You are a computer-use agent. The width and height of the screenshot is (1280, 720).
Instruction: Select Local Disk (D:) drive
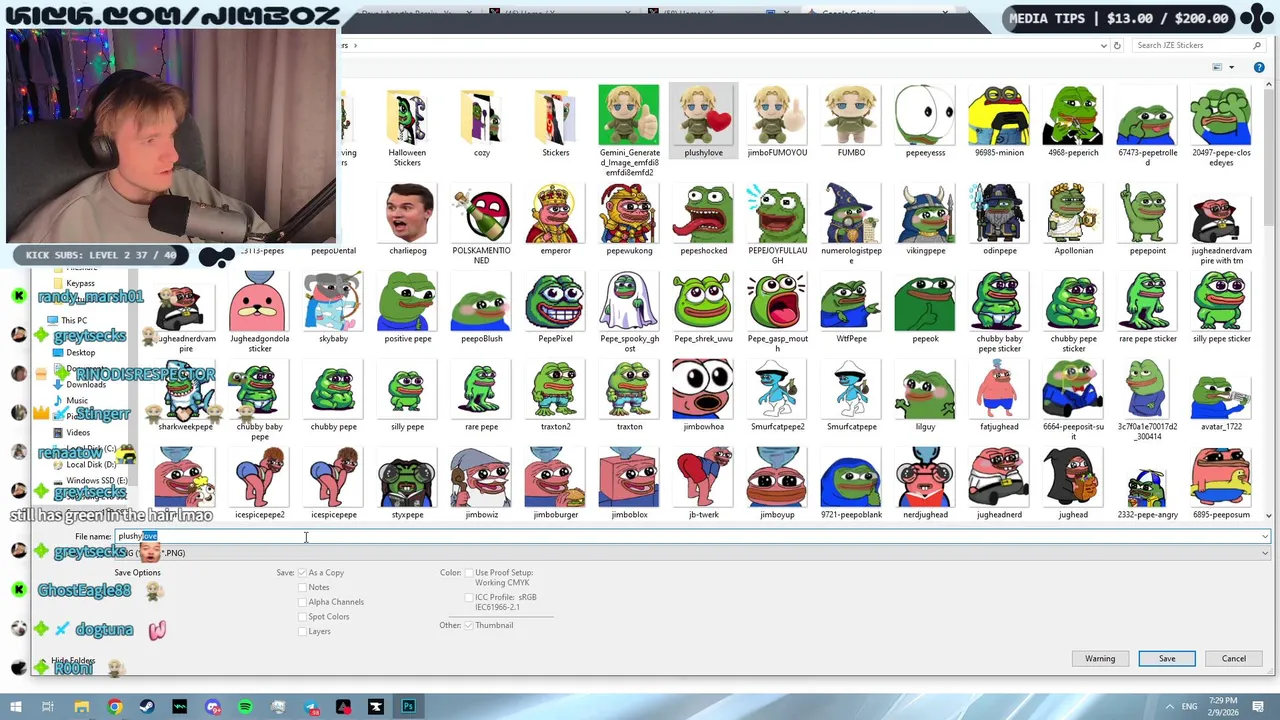tap(91, 465)
